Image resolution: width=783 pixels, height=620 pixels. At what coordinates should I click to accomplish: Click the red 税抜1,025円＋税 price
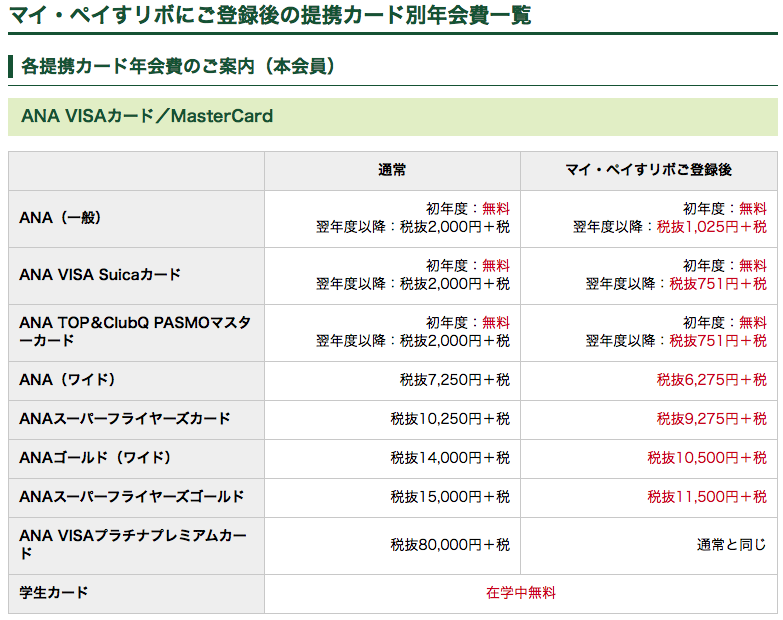tap(712, 227)
